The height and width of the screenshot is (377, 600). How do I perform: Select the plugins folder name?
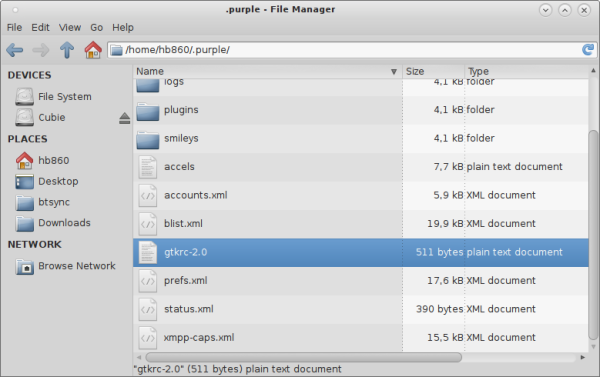pyautogui.click(x=181, y=110)
